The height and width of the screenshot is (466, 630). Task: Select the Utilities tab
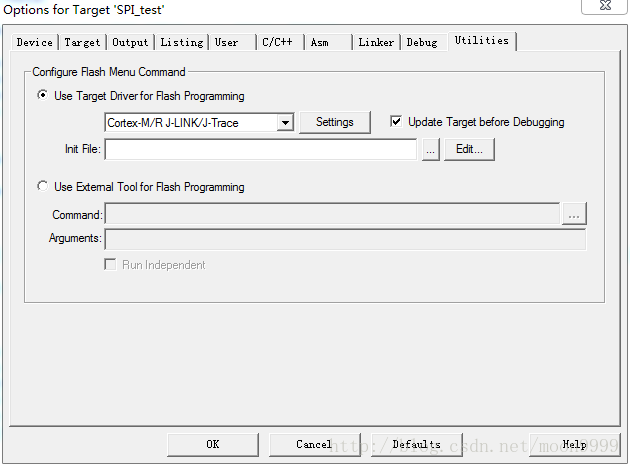pyautogui.click(x=482, y=41)
